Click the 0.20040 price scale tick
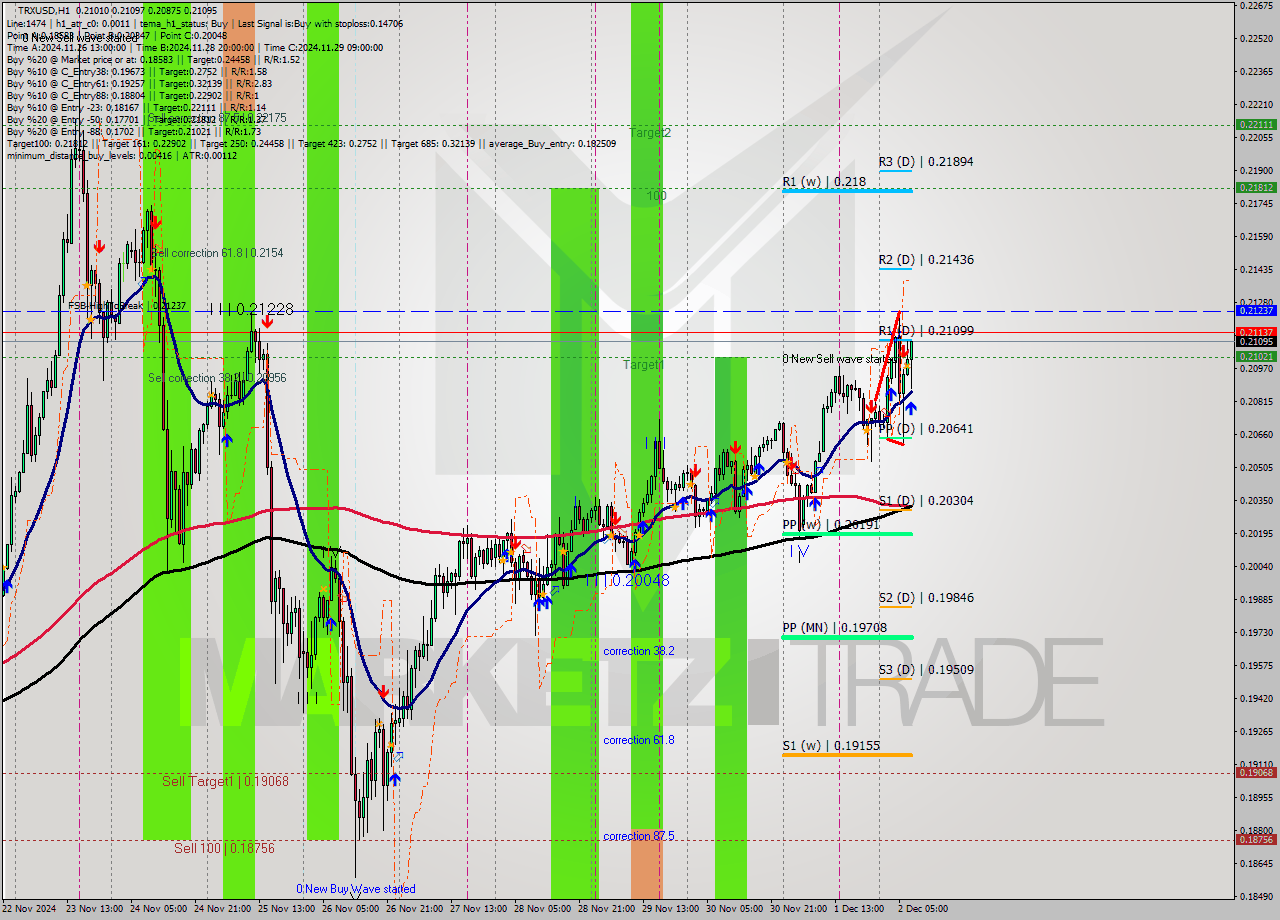Image resolution: width=1280 pixels, height=920 pixels. pyautogui.click(x=1256, y=566)
